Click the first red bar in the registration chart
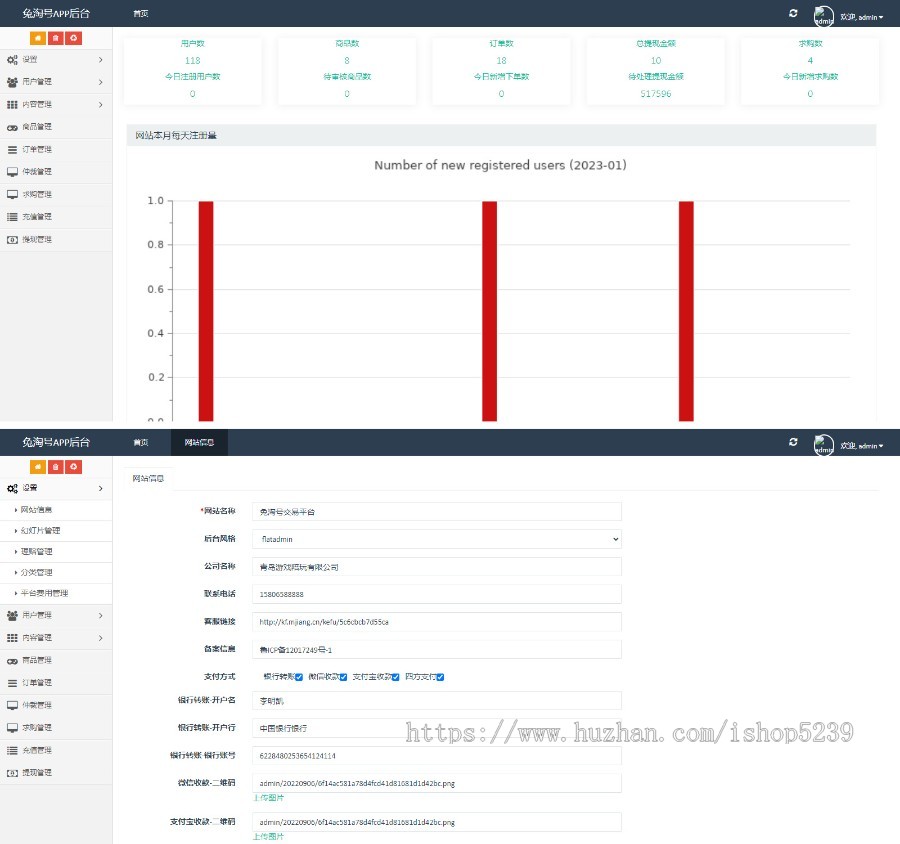The height and width of the screenshot is (844, 900). (x=206, y=311)
